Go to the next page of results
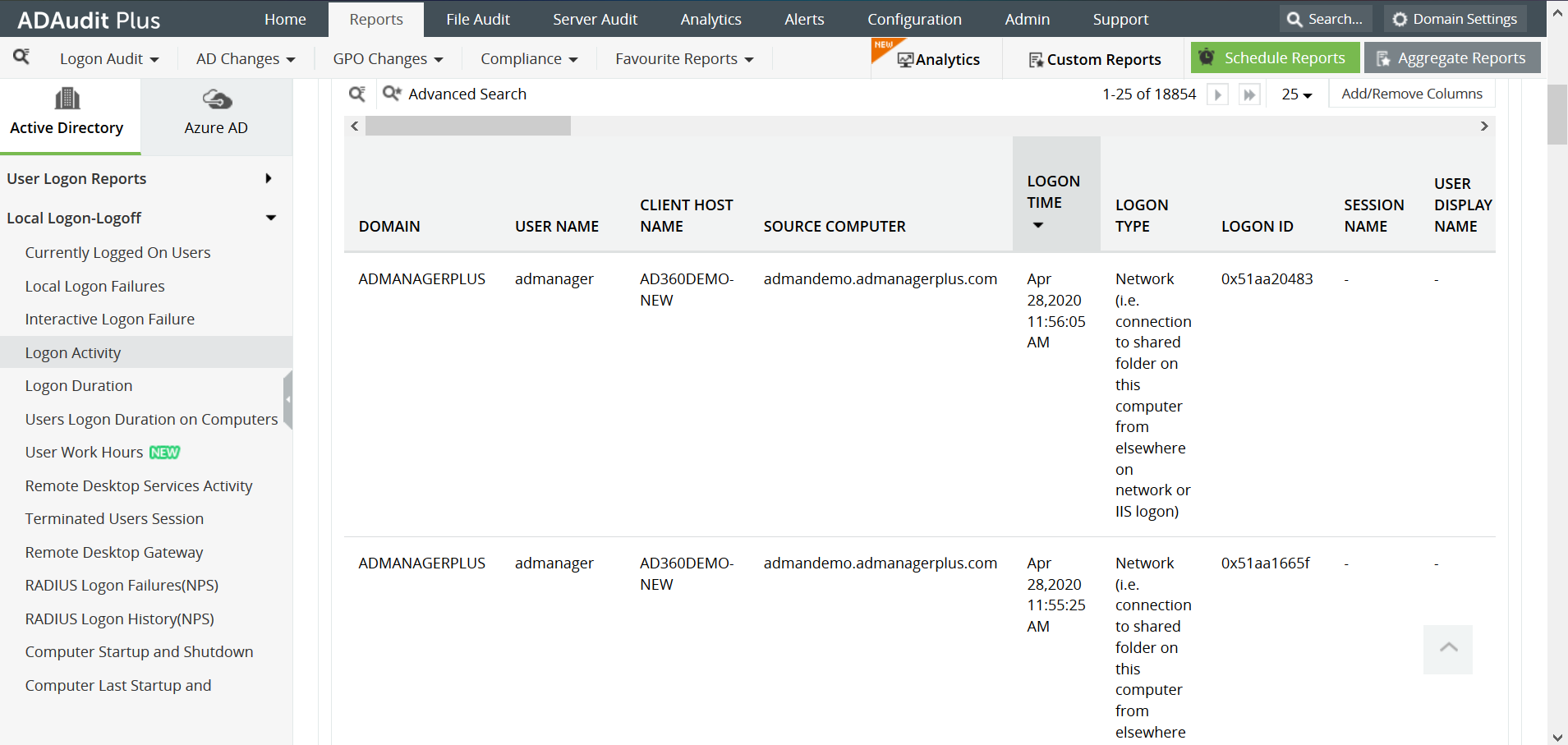Image resolution: width=1568 pixels, height=745 pixels. 1217,94
